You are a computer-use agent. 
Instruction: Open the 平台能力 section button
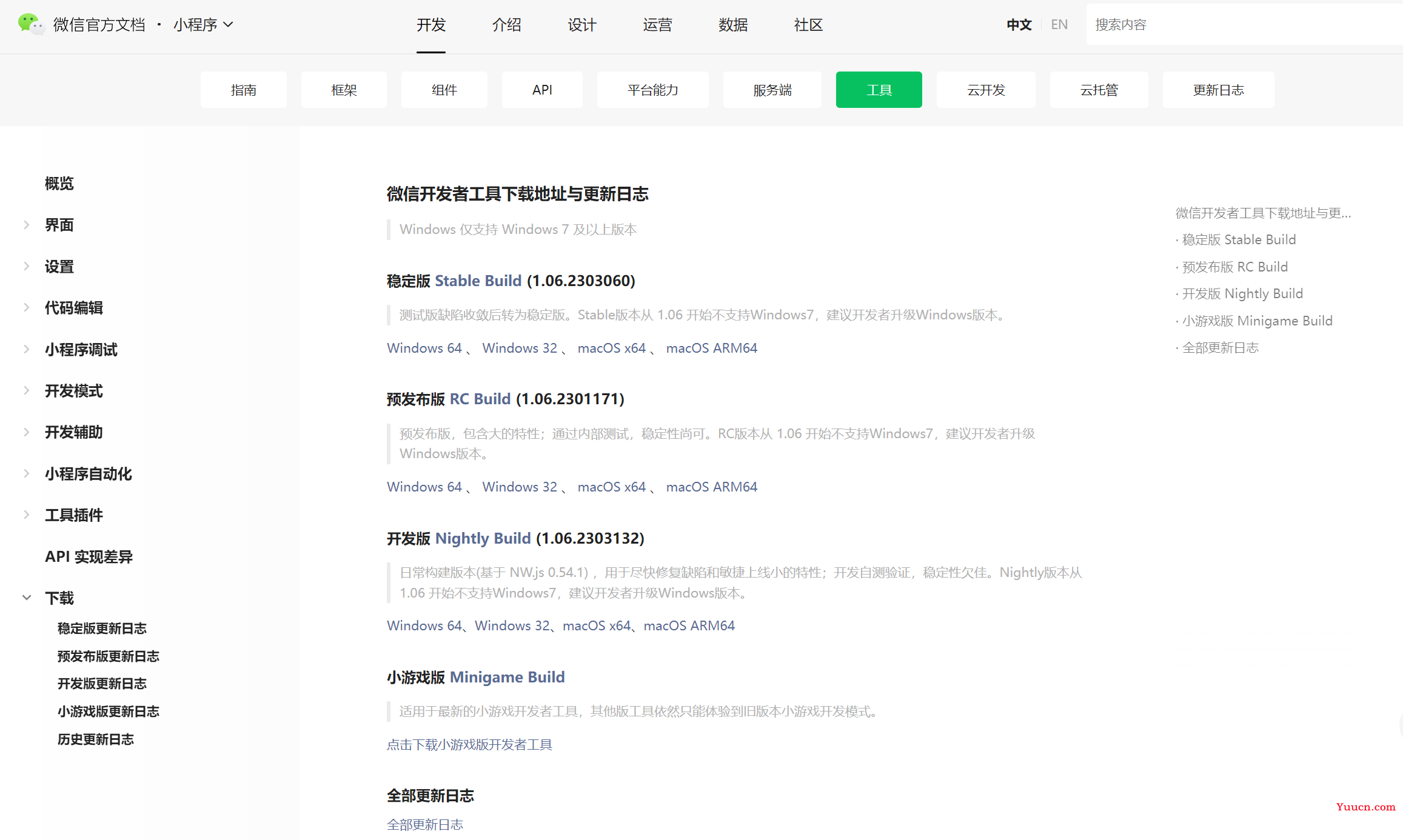pyautogui.click(x=653, y=90)
